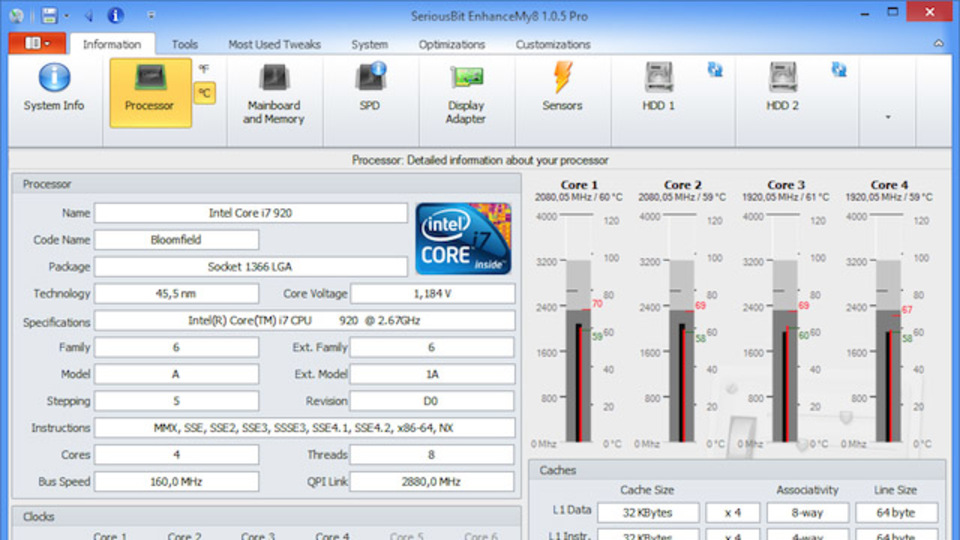The image size is (960, 540).
Task: Click the save icon in the quick access toolbar
Action: coord(49,15)
